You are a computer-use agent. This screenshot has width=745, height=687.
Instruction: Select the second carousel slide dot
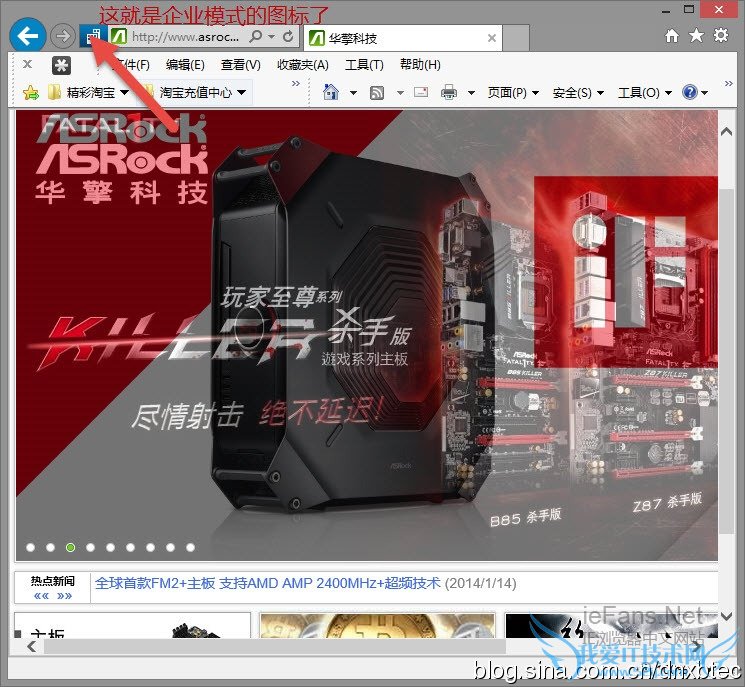pyautogui.click(x=50, y=547)
